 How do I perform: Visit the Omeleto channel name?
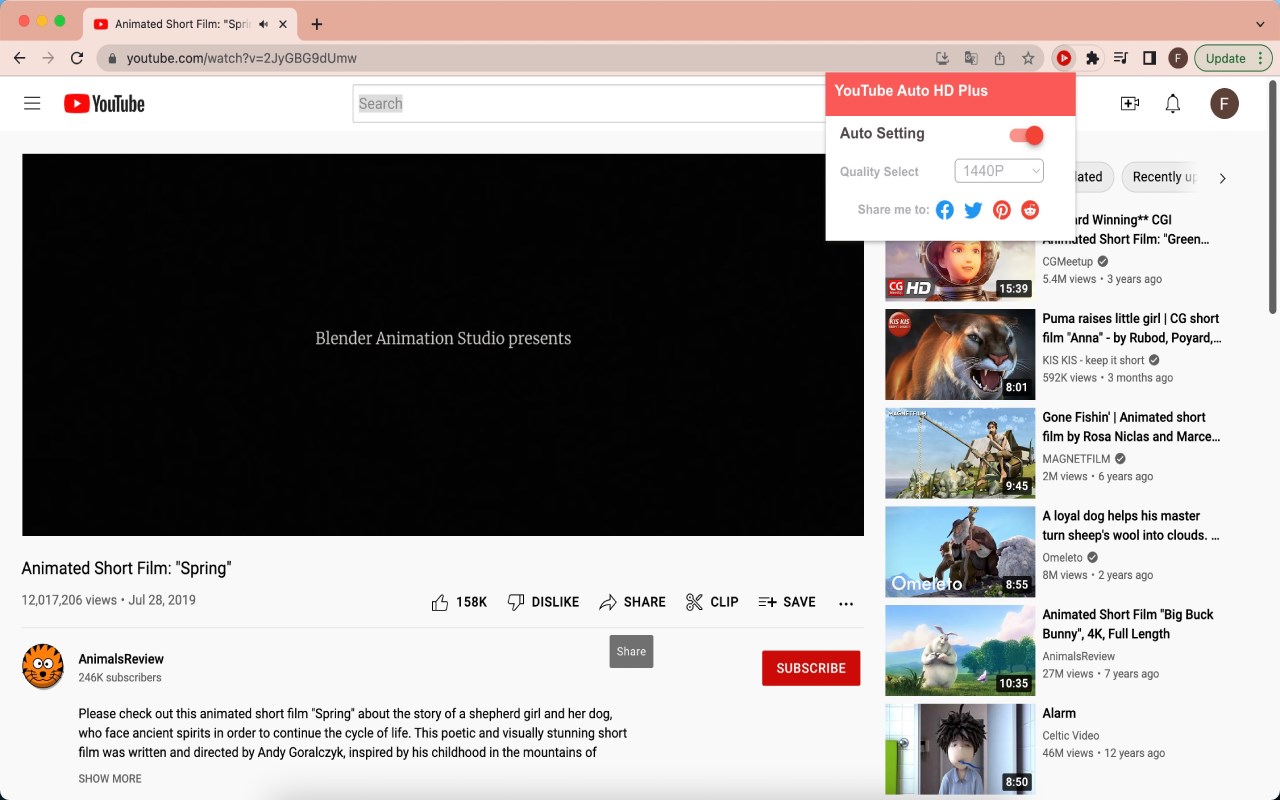click(x=1063, y=557)
